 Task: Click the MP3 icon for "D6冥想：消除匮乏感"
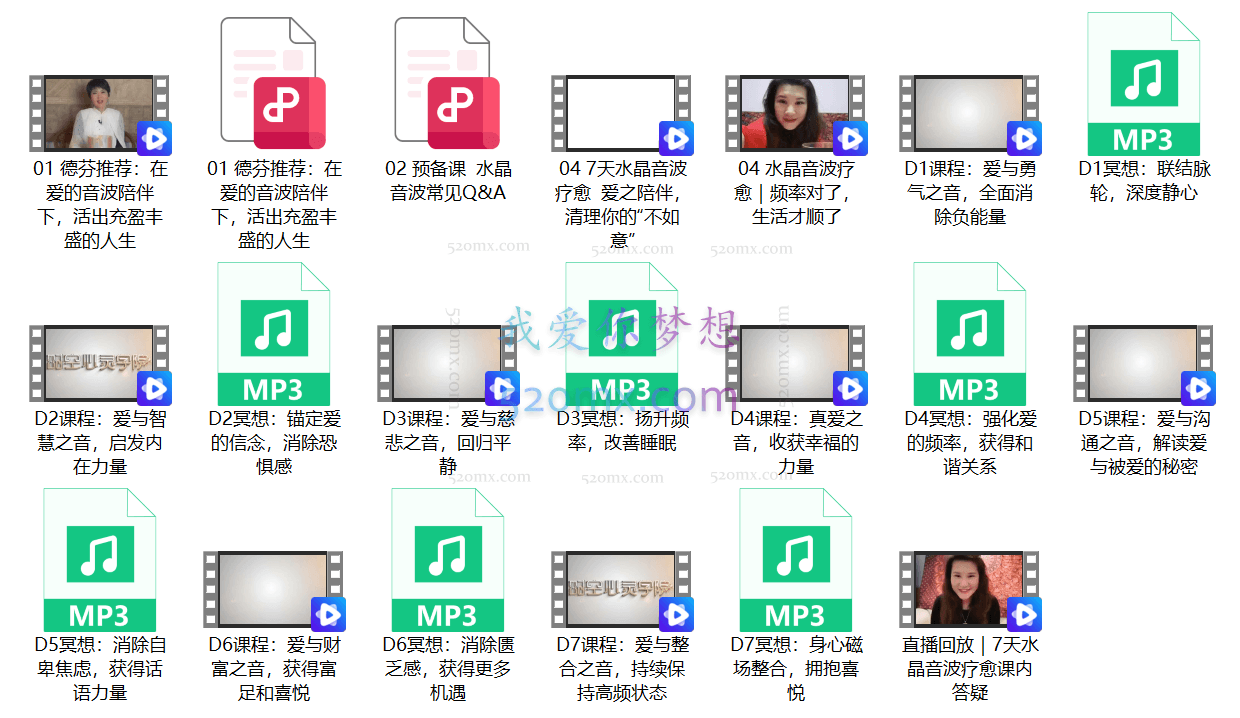pyautogui.click(x=447, y=556)
